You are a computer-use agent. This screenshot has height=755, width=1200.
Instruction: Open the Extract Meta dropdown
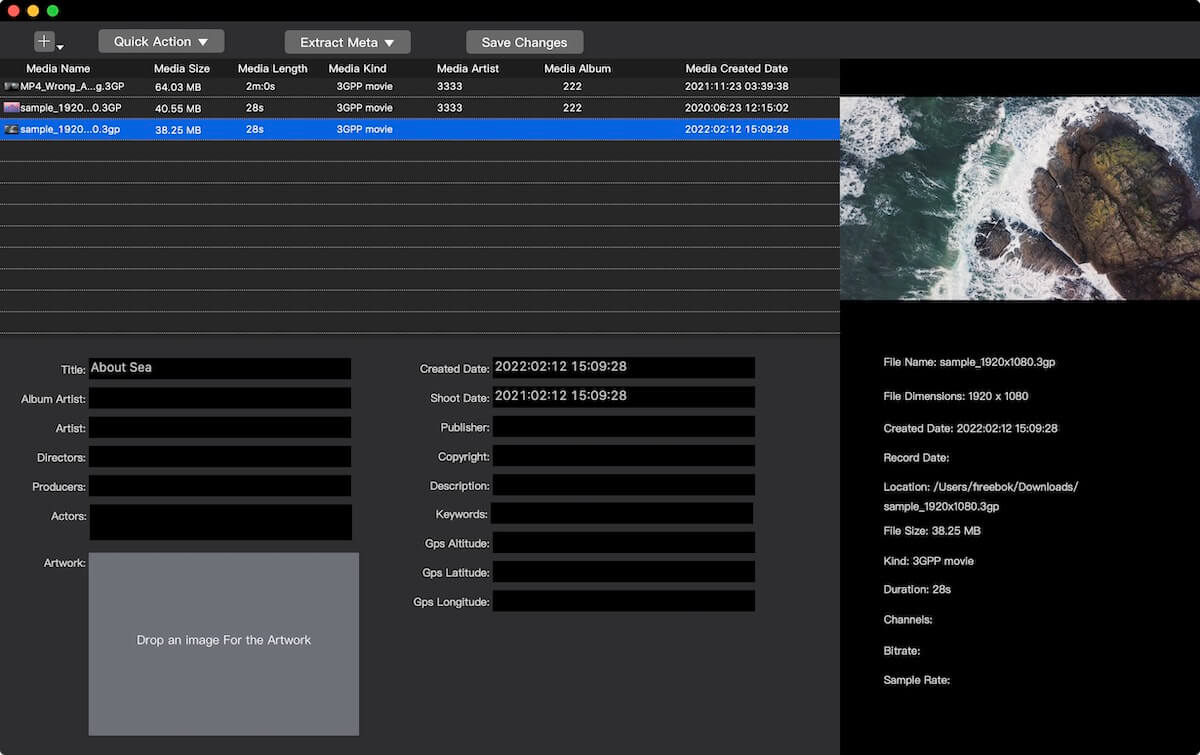tap(347, 42)
